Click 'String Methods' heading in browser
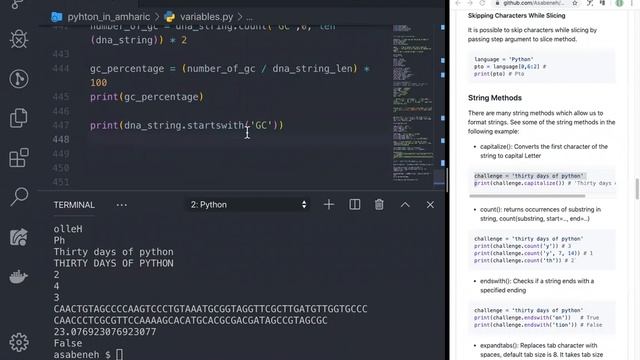Viewport: 640px width, 360px height. pos(495,98)
